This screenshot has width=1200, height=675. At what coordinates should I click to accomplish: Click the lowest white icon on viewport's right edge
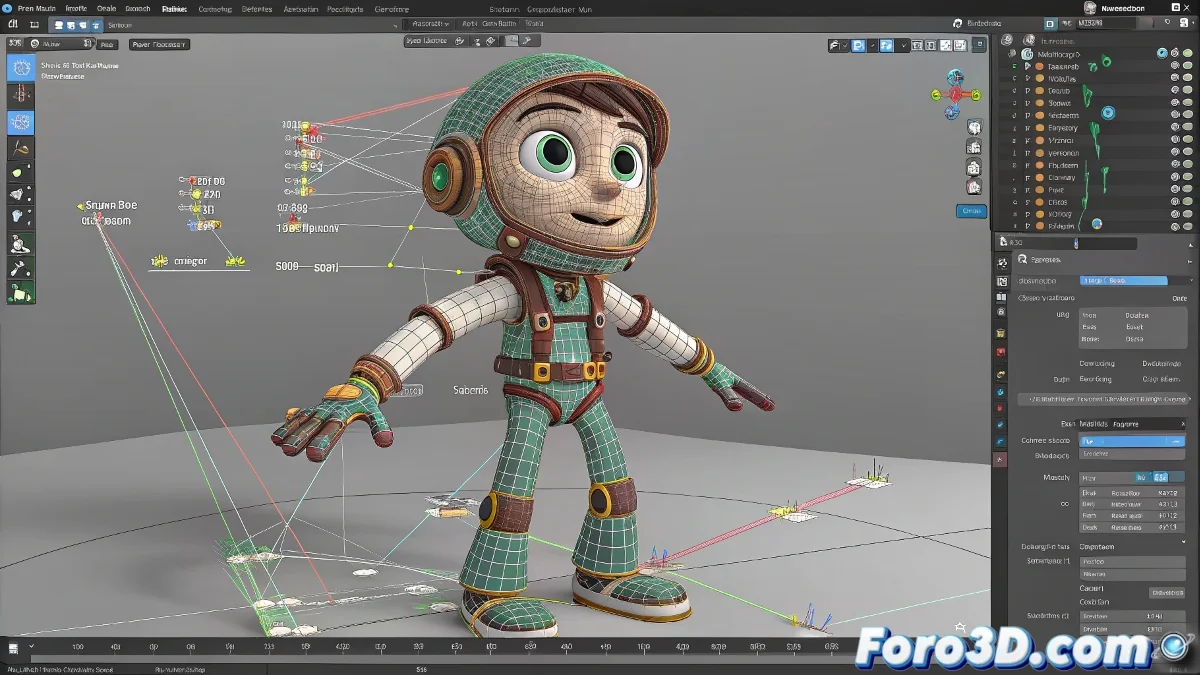coord(973,187)
